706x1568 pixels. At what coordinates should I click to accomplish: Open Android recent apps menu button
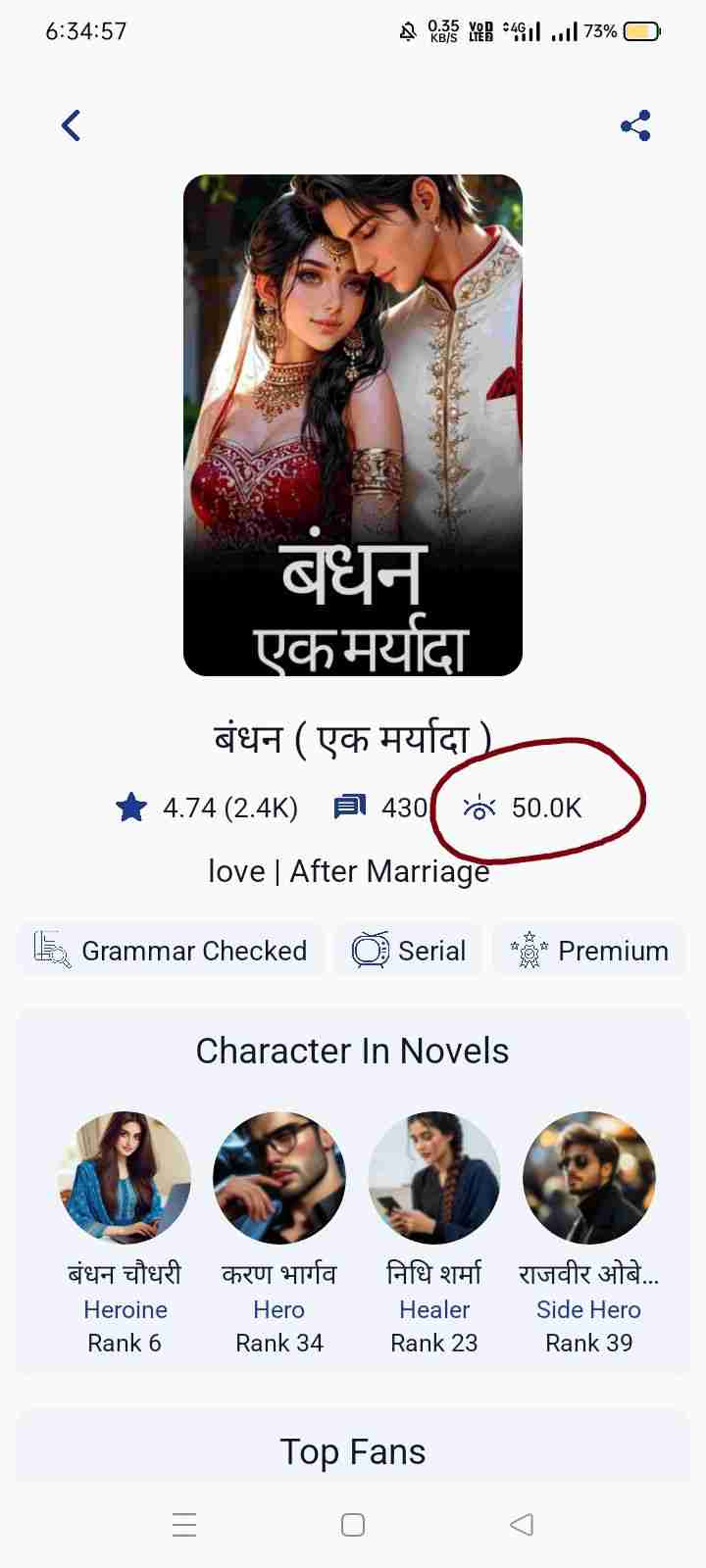click(x=184, y=1525)
